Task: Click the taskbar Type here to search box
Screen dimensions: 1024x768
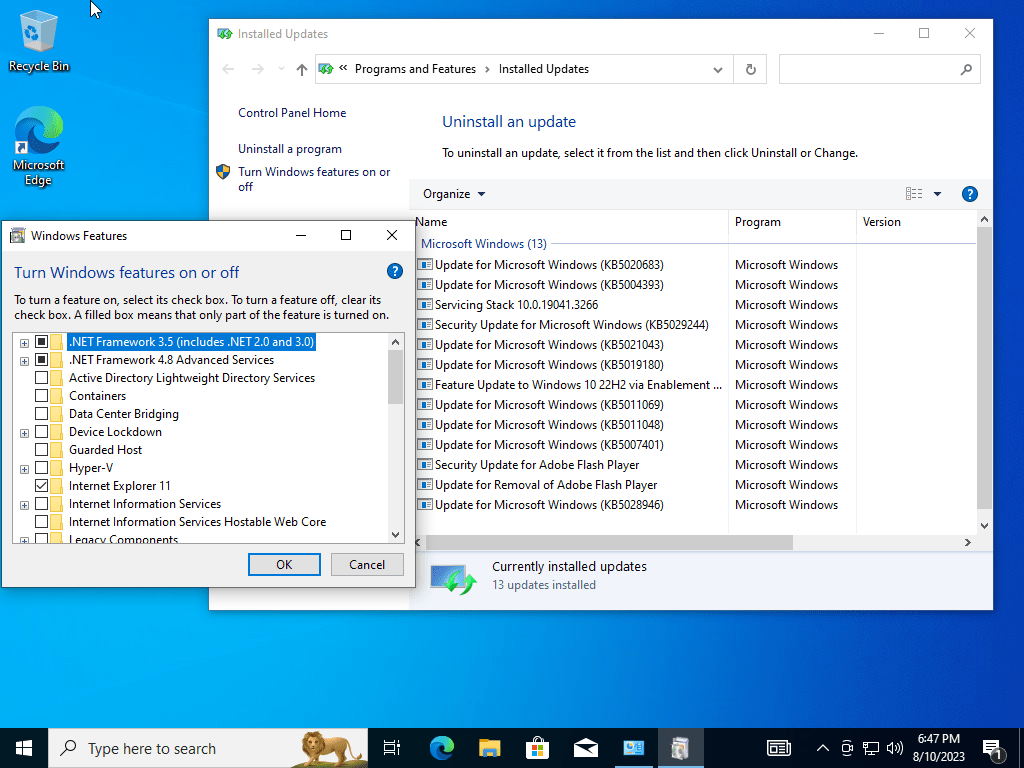Action: click(x=208, y=748)
